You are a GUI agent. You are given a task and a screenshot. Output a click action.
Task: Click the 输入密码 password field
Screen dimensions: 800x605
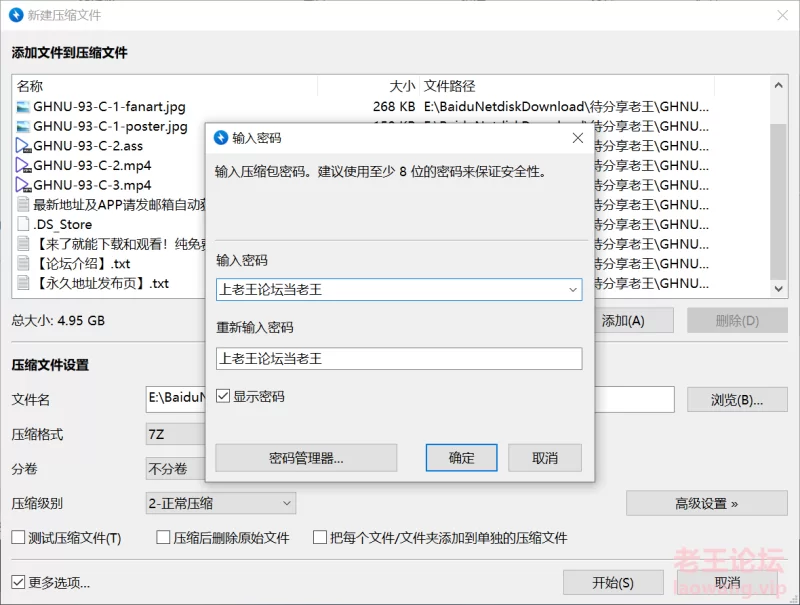coord(398,290)
